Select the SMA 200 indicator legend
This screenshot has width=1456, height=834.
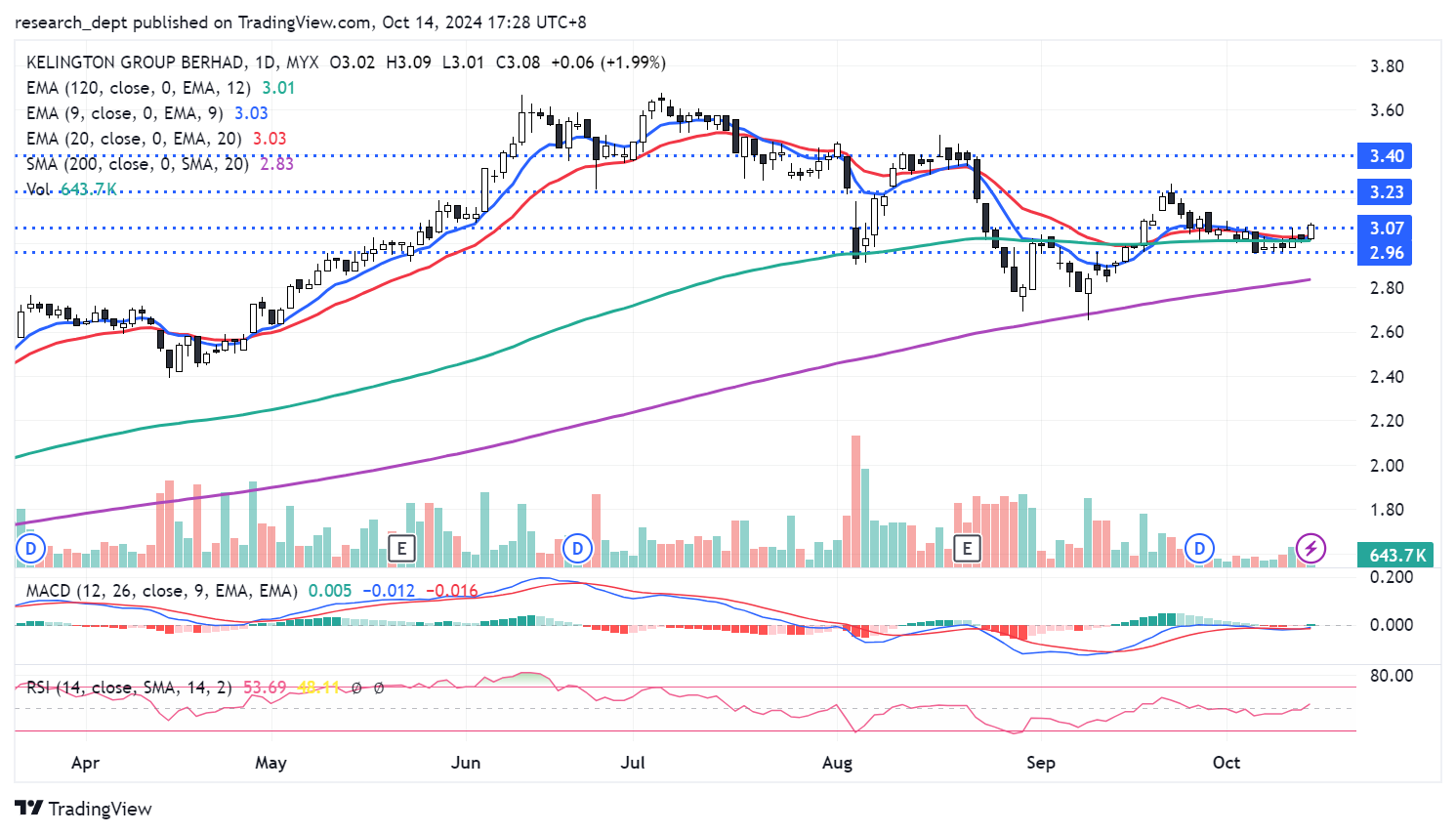click(137, 164)
